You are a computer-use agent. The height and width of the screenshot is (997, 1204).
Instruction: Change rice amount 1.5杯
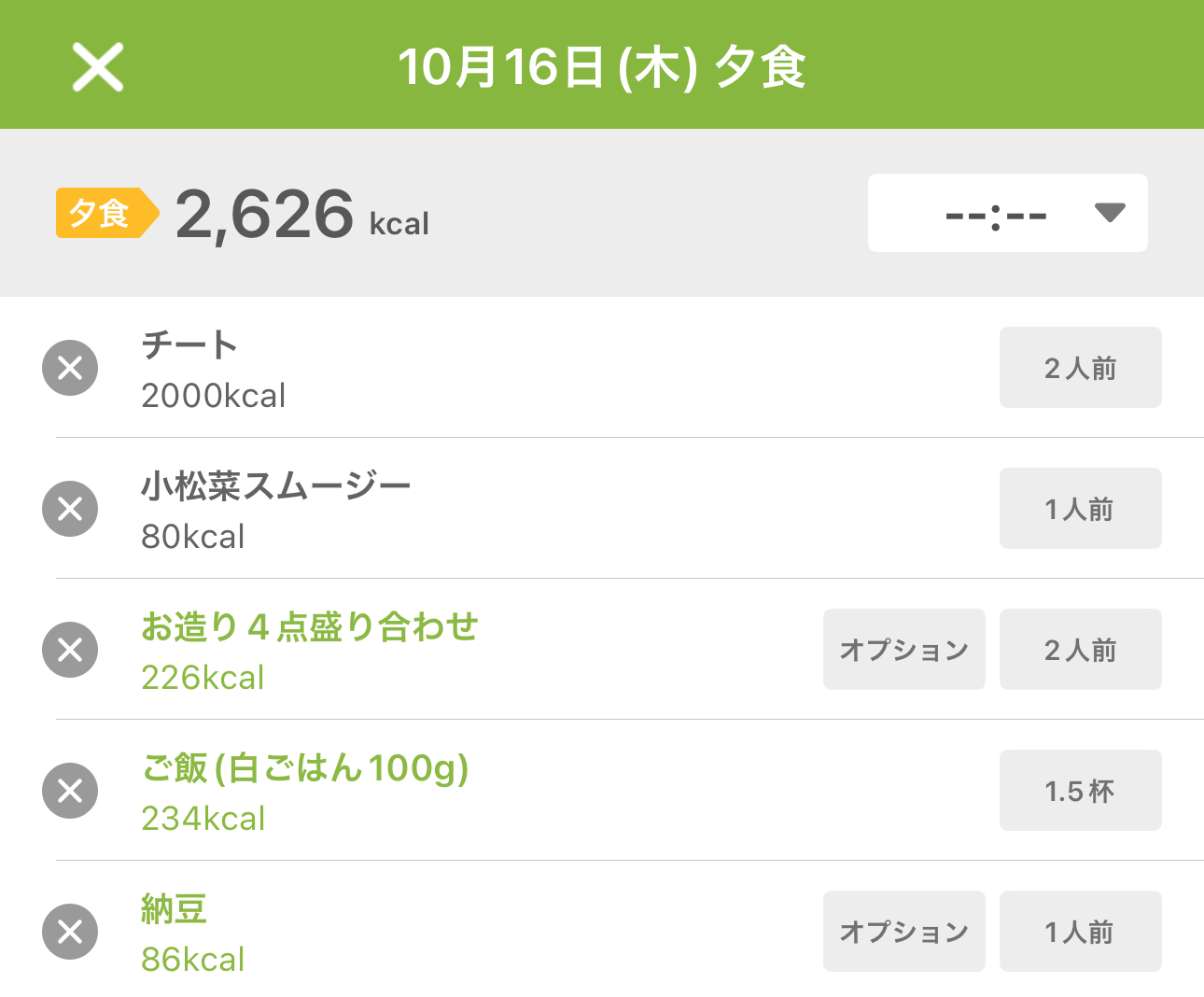point(1080,791)
